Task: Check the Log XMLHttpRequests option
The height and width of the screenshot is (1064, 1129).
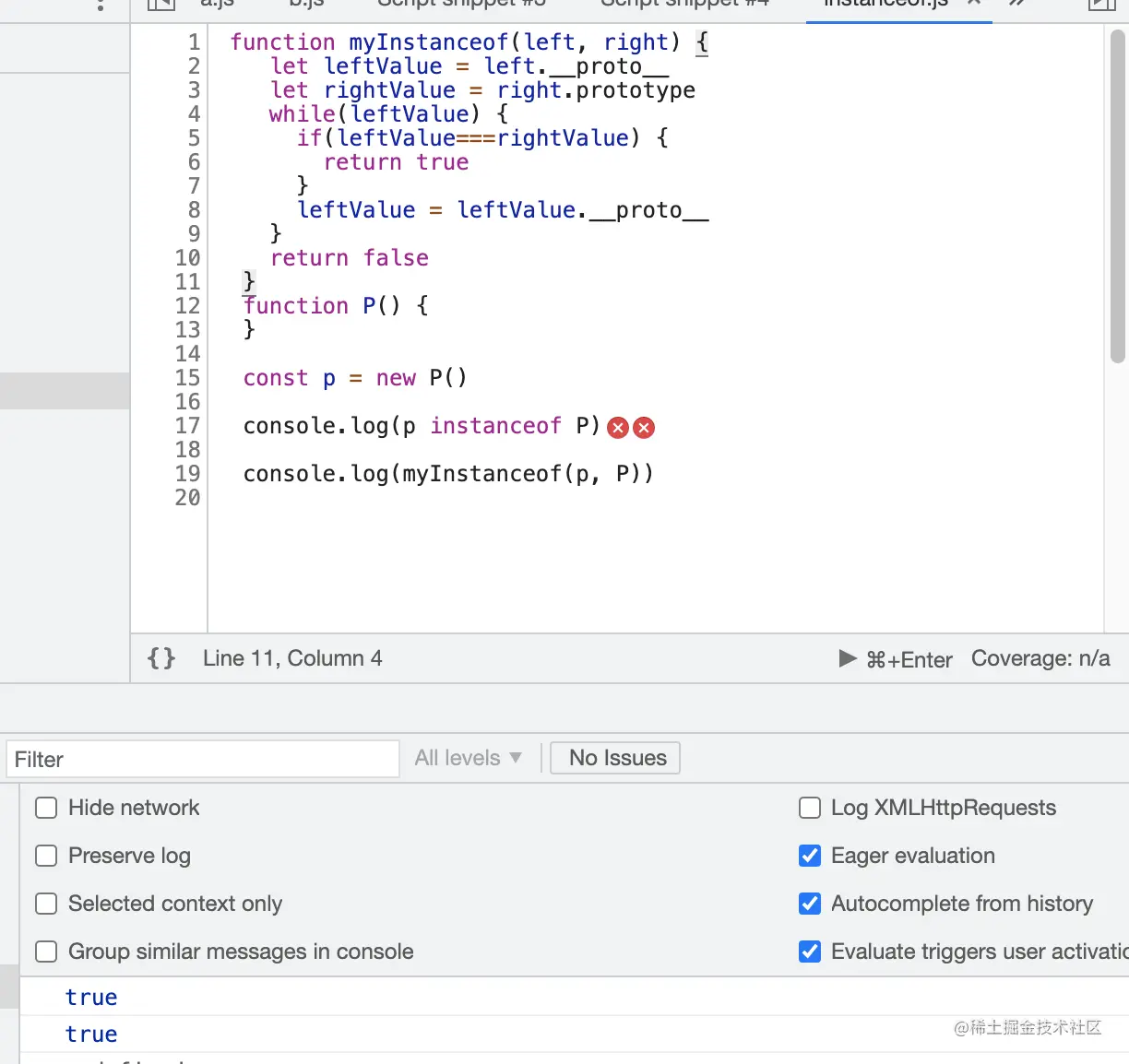Action: point(810,808)
